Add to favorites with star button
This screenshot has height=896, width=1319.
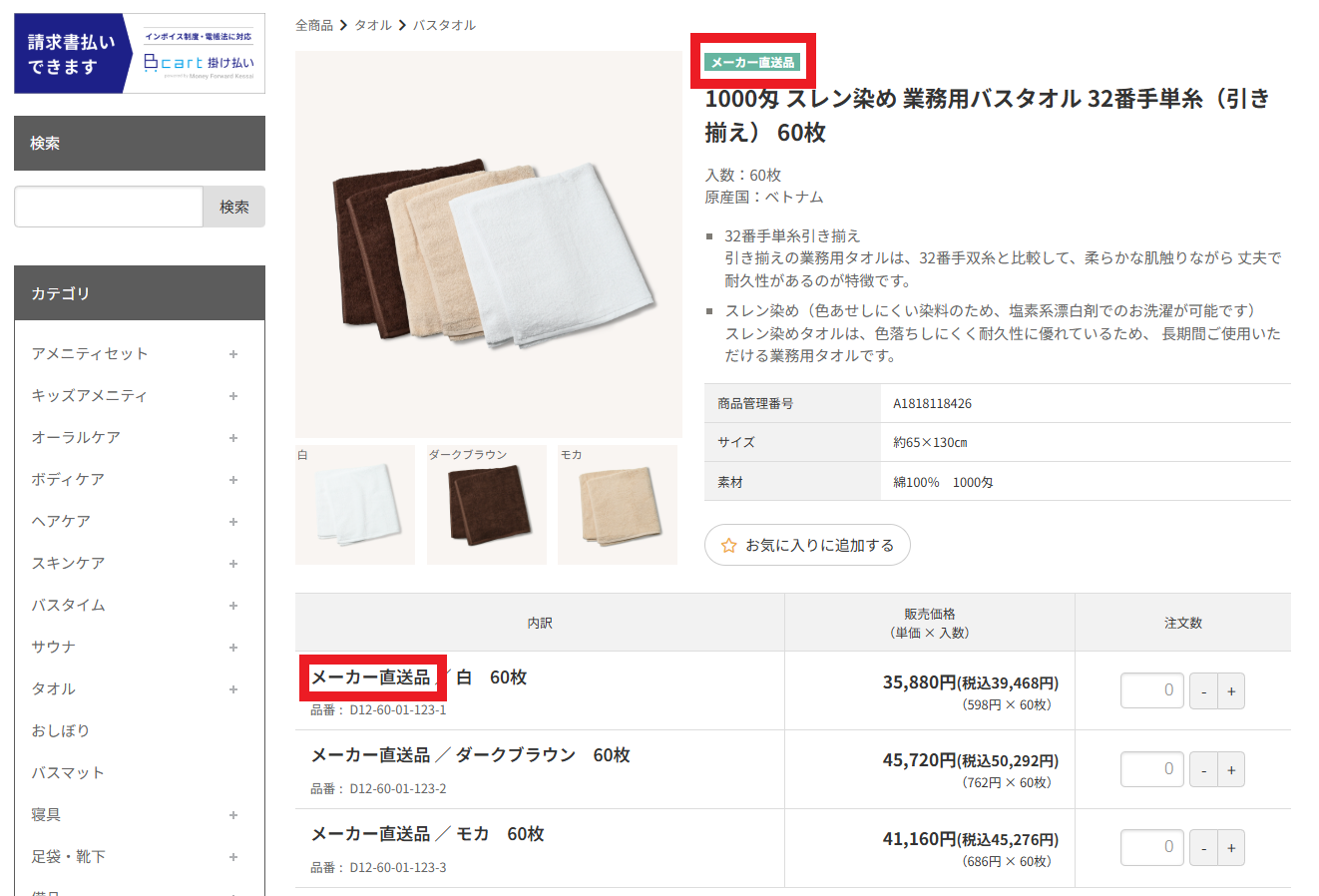click(x=807, y=545)
